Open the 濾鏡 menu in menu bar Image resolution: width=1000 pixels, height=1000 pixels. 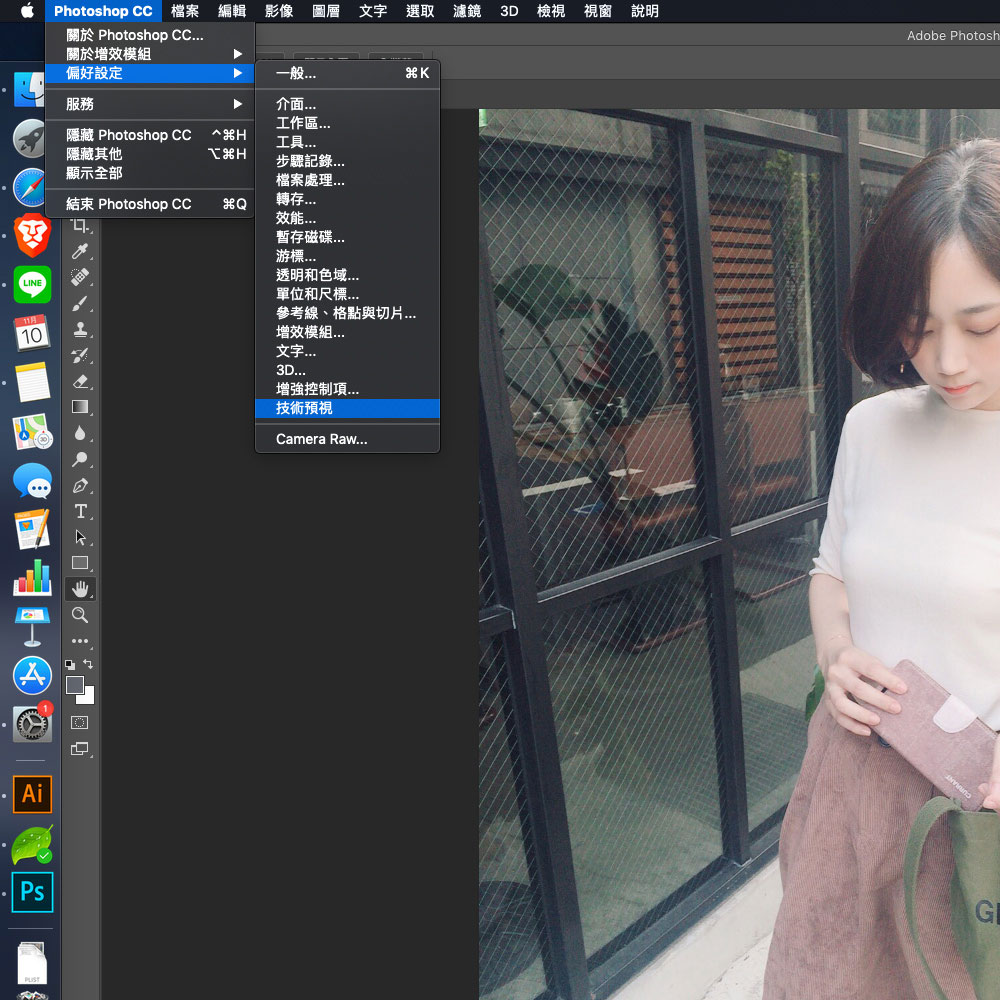point(465,11)
